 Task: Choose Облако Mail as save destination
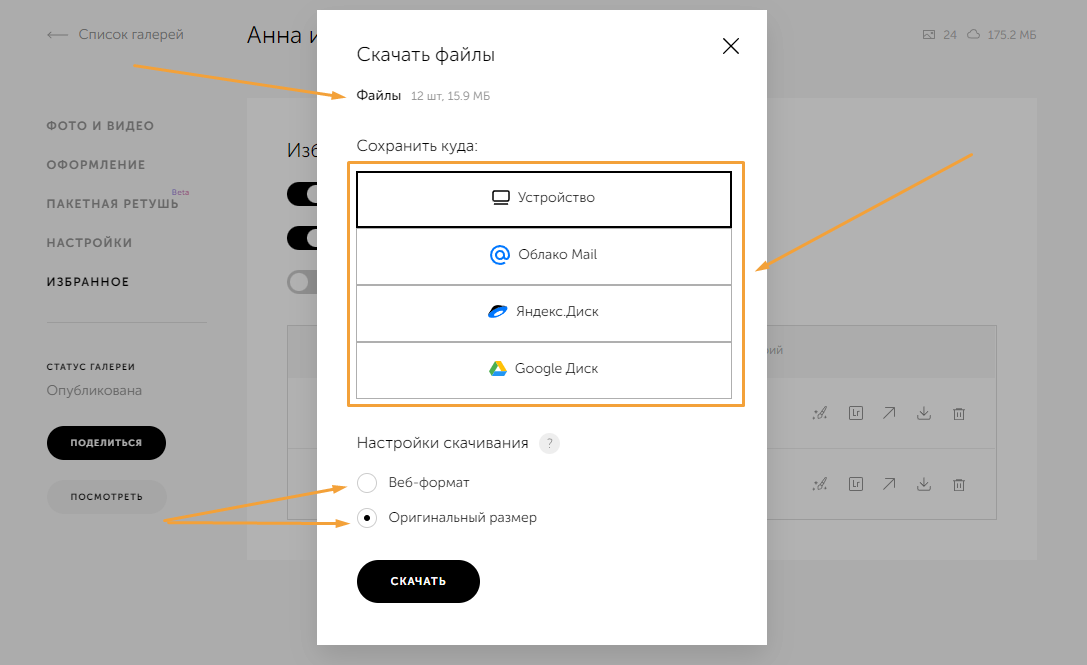click(x=544, y=255)
